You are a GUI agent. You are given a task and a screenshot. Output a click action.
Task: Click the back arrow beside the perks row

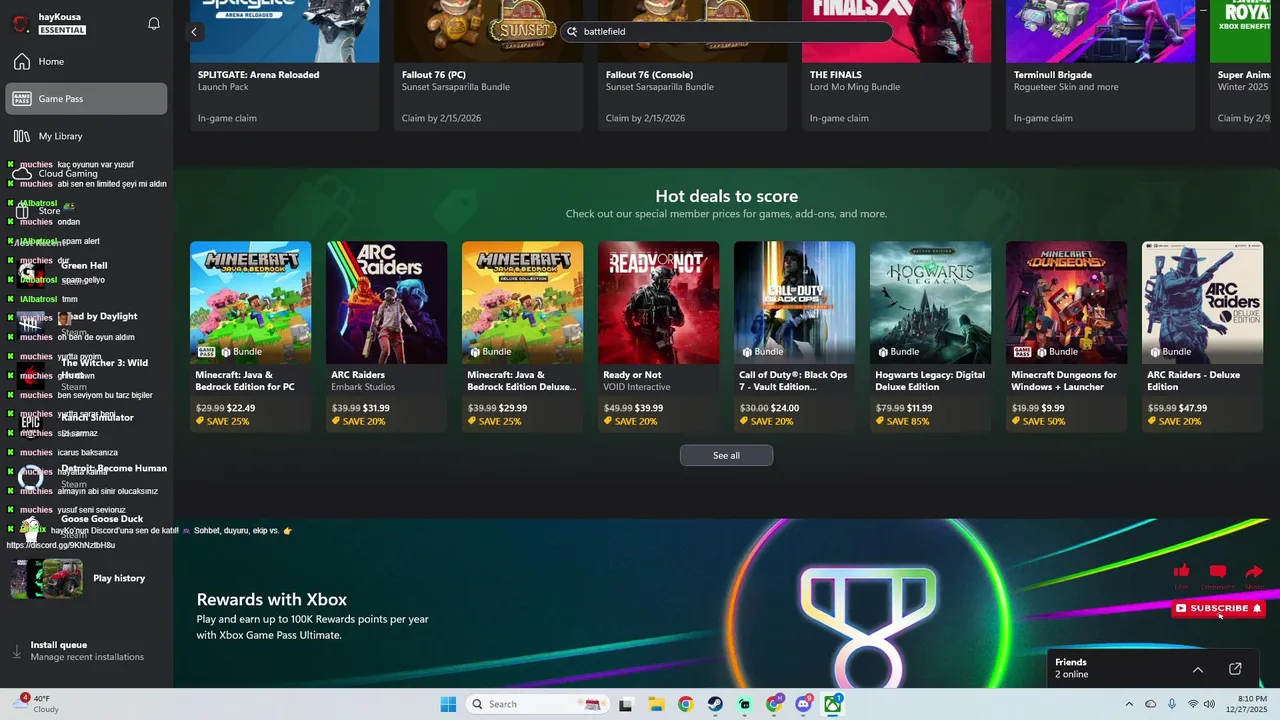(x=194, y=32)
